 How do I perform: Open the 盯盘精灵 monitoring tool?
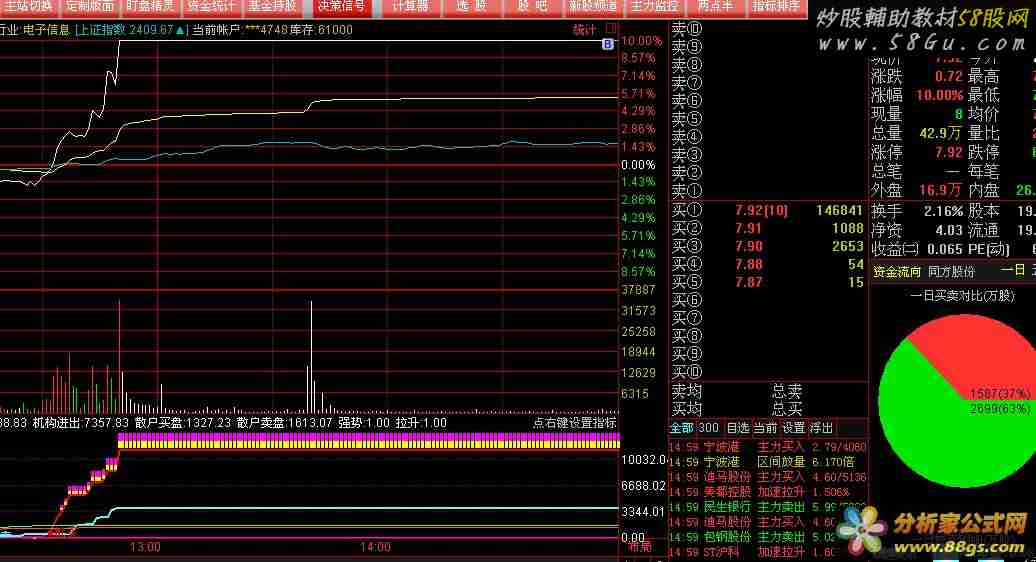(150, 6)
